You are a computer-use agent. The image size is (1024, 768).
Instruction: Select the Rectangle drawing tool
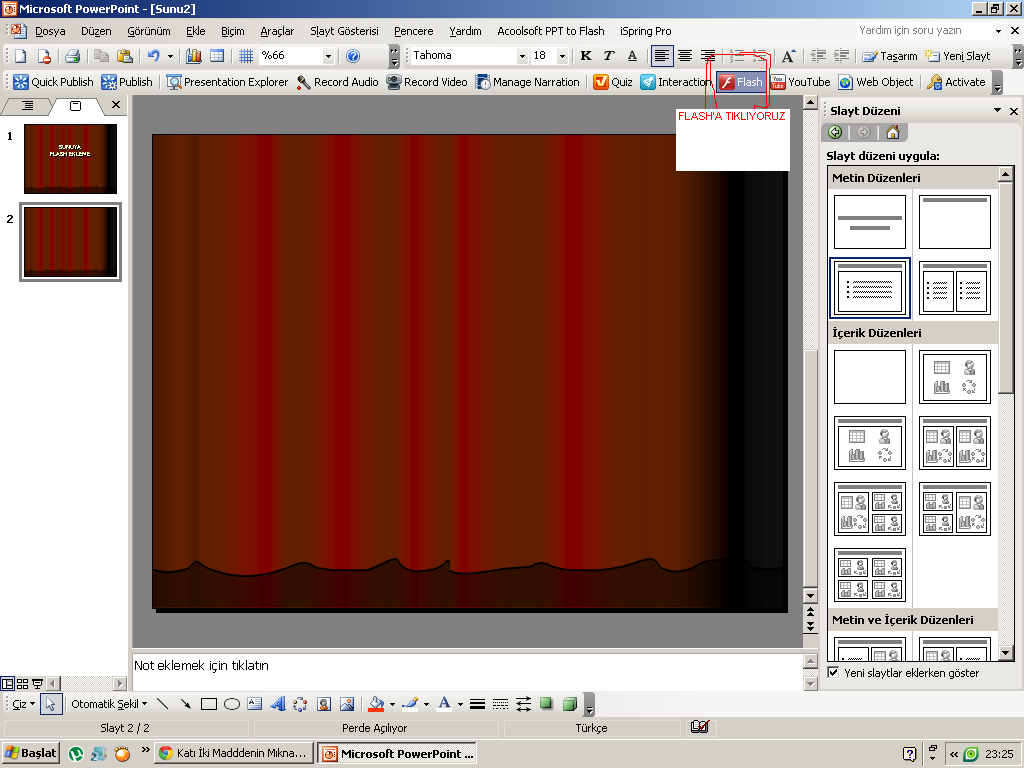pos(209,704)
